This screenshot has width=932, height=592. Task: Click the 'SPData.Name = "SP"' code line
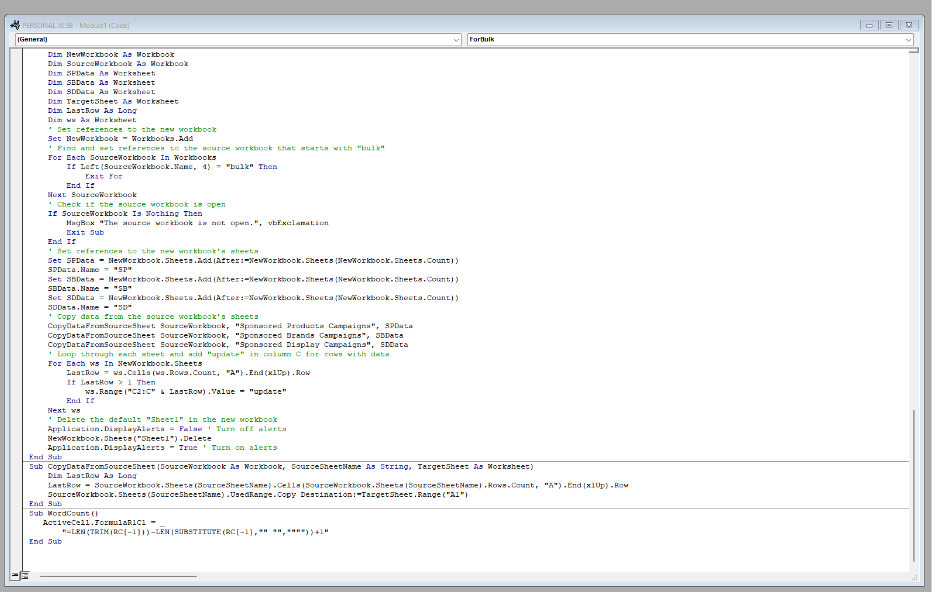tap(90, 269)
